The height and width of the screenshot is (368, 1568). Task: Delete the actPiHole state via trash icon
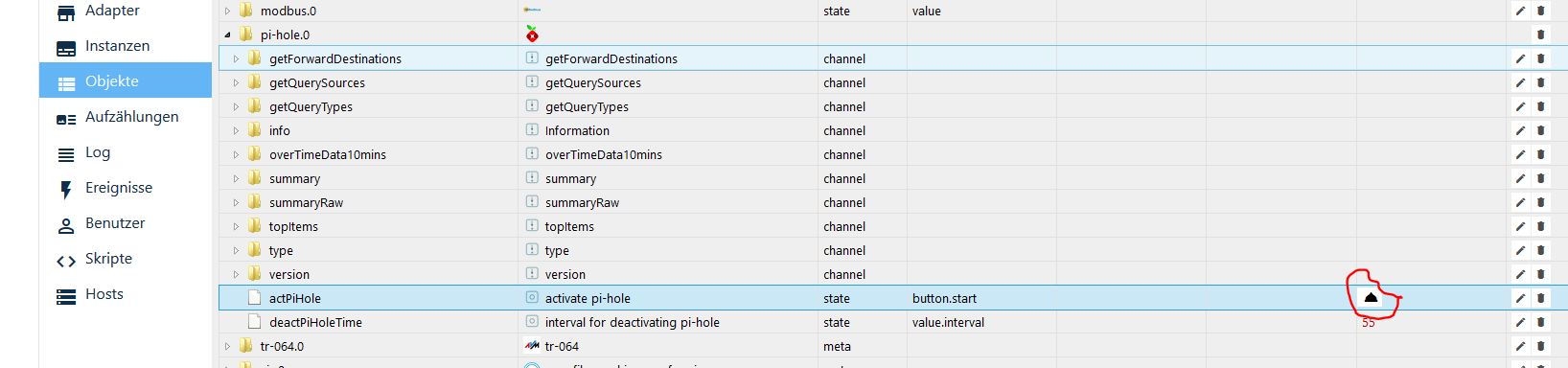click(x=1541, y=298)
